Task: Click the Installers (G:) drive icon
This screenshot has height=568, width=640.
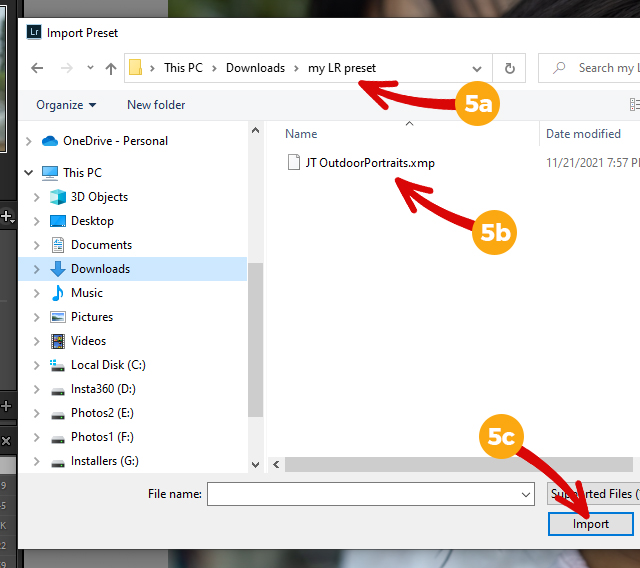Action: (x=58, y=464)
